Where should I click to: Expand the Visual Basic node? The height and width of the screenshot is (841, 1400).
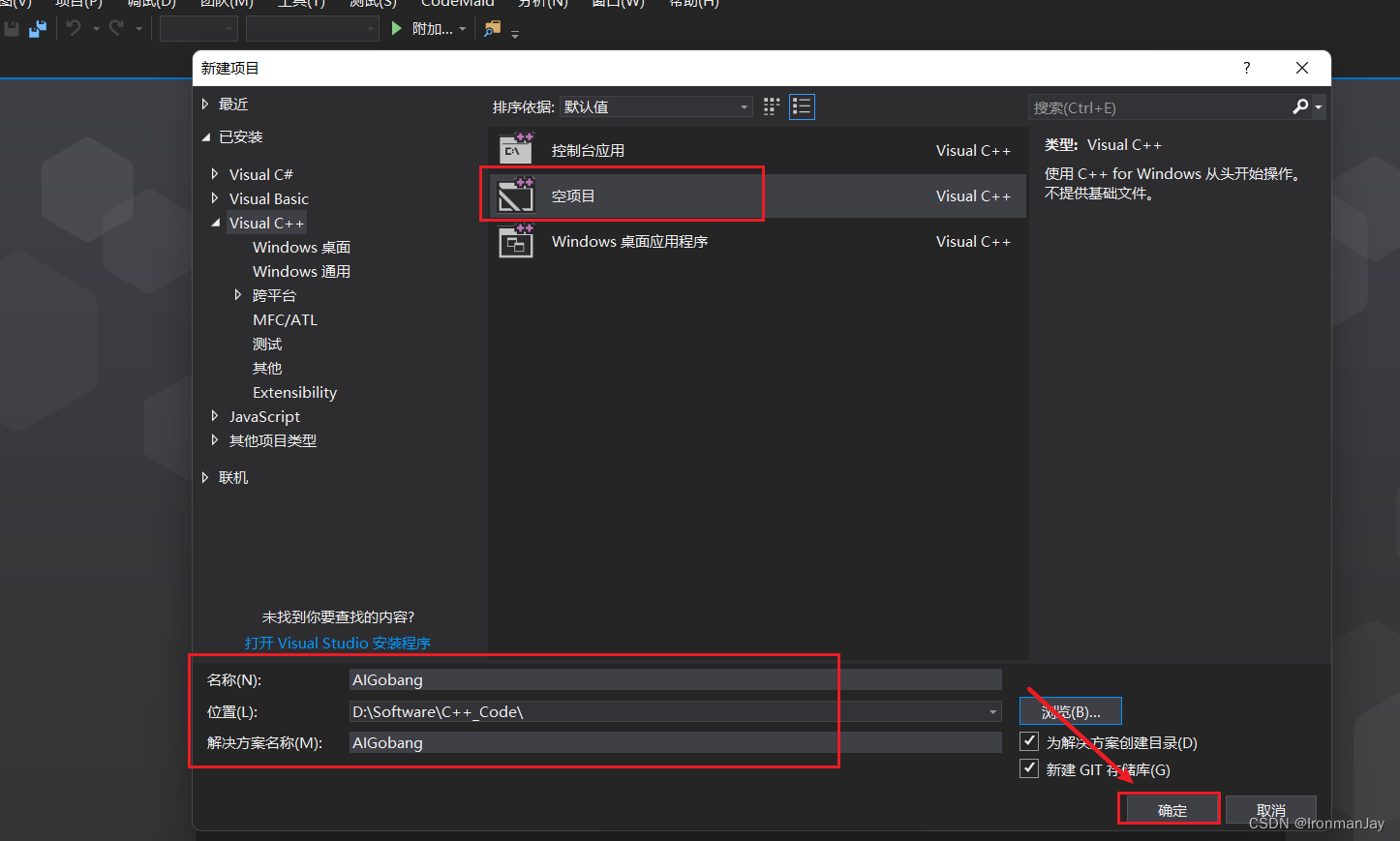point(215,198)
